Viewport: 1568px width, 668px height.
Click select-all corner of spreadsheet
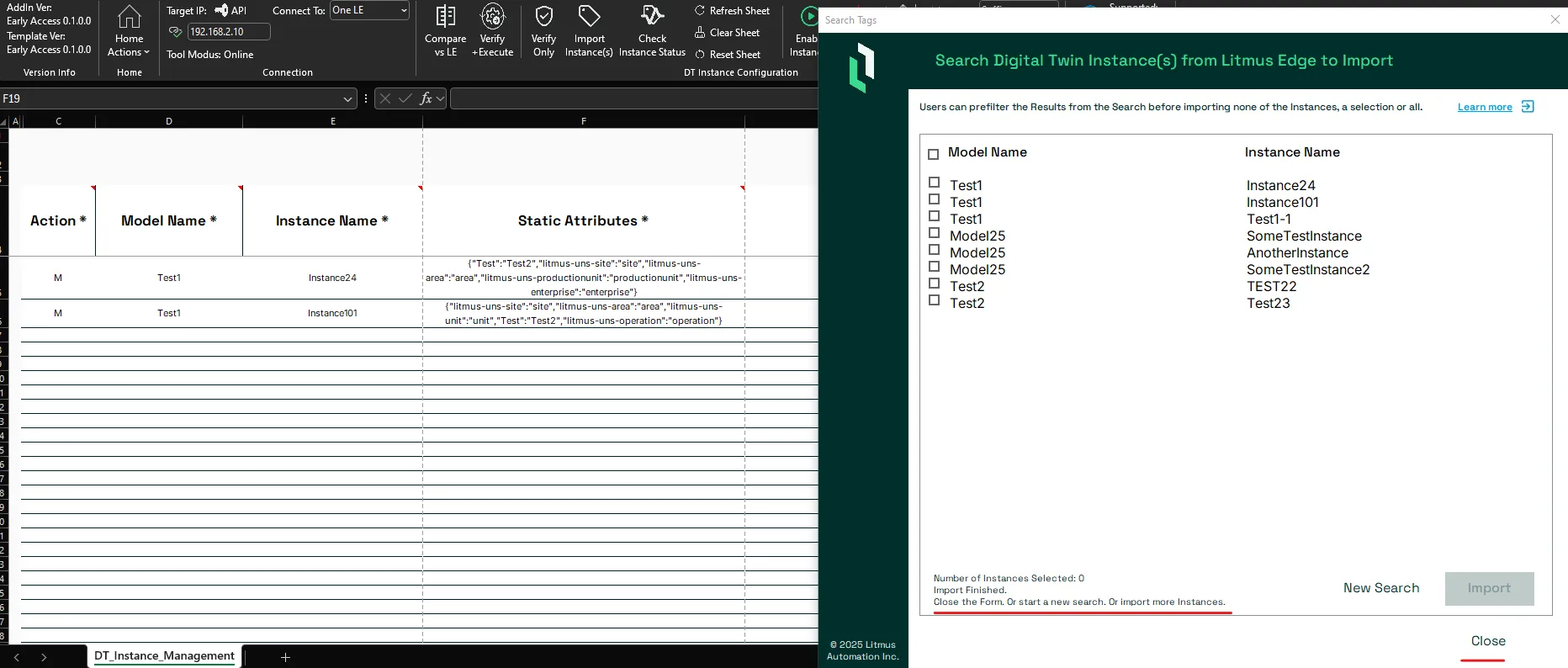[3, 122]
